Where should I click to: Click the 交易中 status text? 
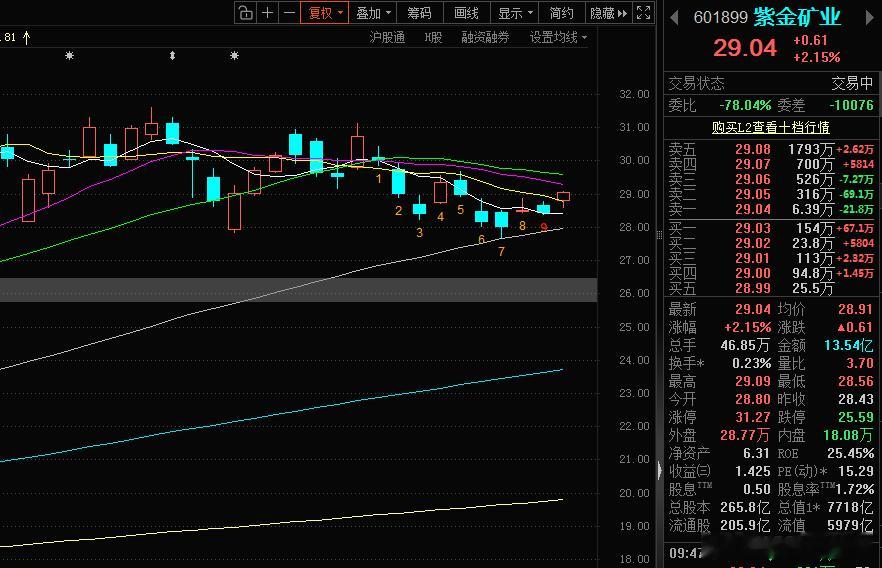852,83
